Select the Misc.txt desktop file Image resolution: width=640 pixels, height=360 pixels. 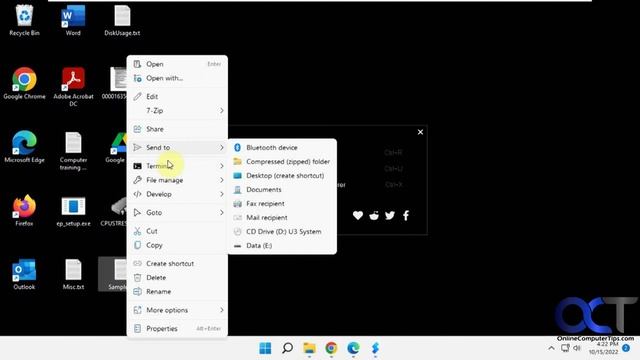[x=73, y=274]
